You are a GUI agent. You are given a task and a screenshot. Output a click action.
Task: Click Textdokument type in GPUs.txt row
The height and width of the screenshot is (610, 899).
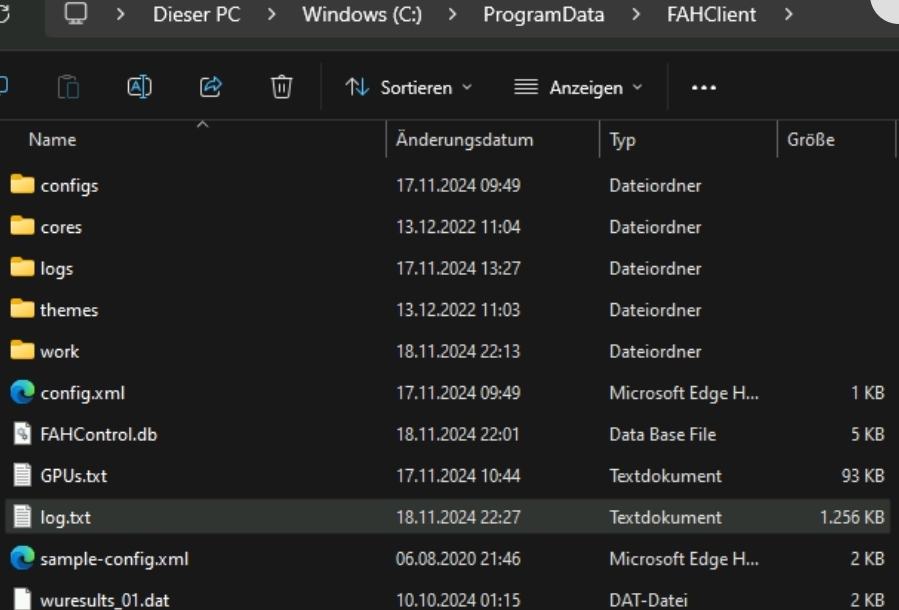click(x=666, y=475)
